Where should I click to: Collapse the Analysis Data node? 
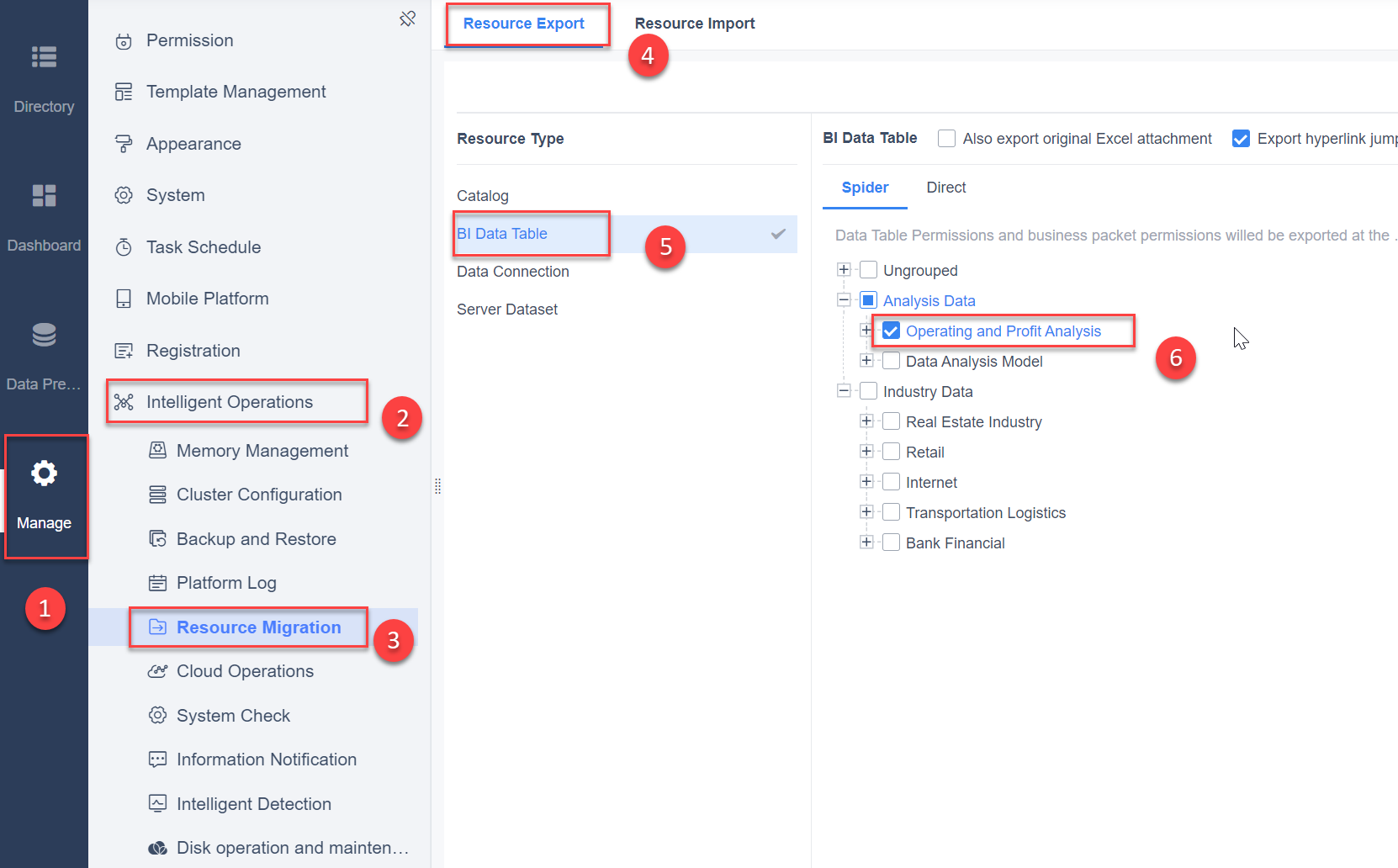[844, 299]
